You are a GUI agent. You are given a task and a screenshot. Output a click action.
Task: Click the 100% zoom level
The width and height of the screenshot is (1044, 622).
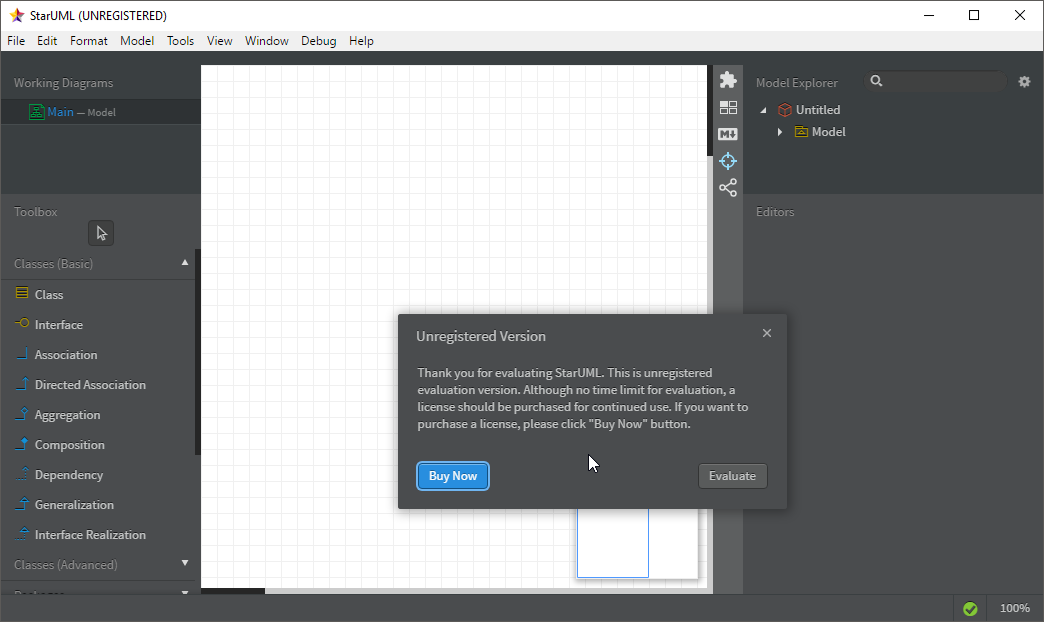tap(1014, 608)
